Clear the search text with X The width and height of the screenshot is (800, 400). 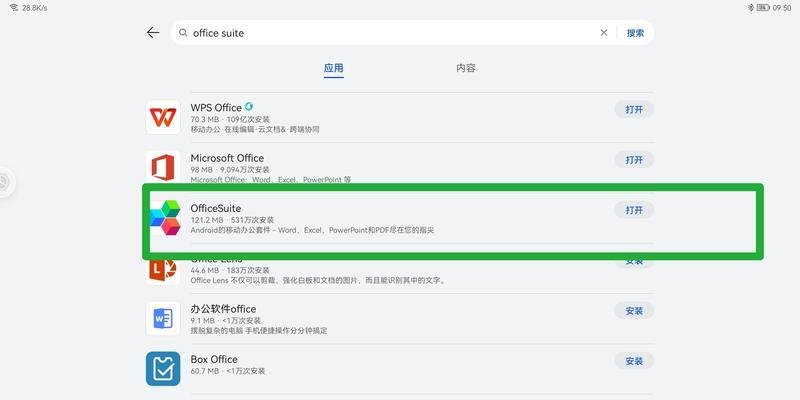[x=604, y=33]
